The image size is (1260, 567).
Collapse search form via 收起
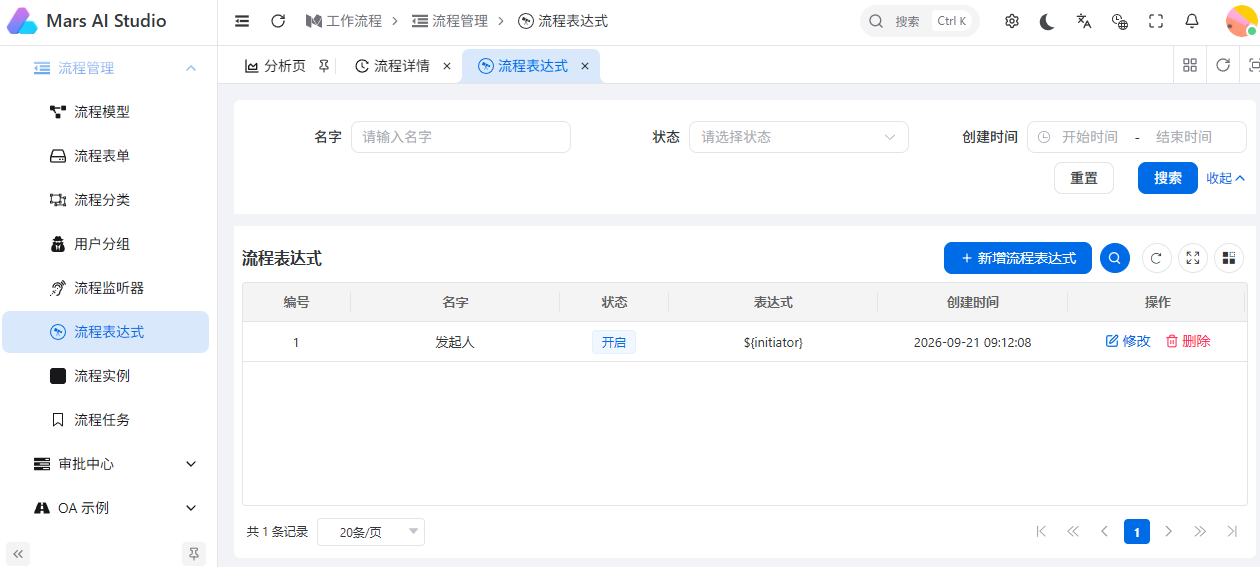[1225, 178]
